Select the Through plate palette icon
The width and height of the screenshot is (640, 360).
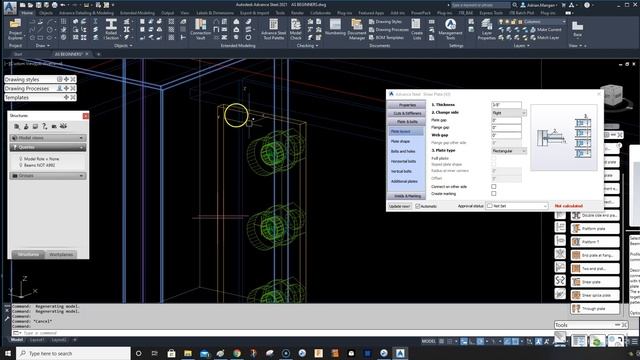point(576,309)
